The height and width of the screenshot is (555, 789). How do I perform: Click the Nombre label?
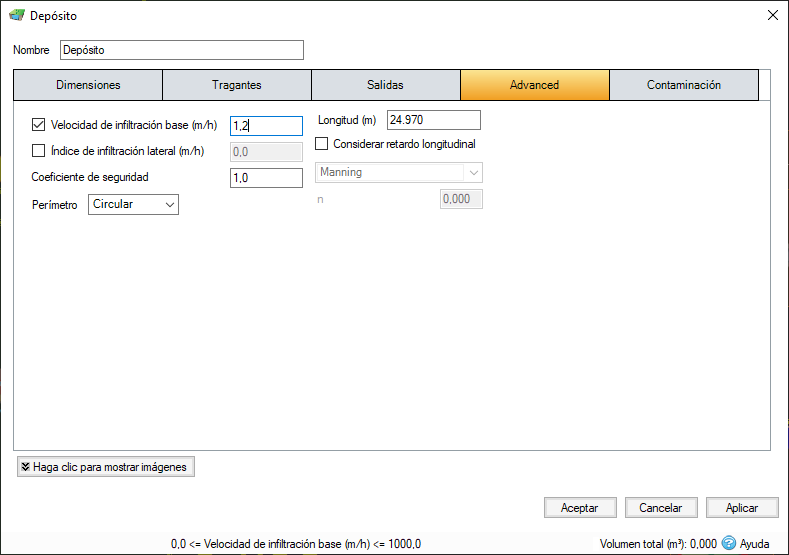(31, 50)
